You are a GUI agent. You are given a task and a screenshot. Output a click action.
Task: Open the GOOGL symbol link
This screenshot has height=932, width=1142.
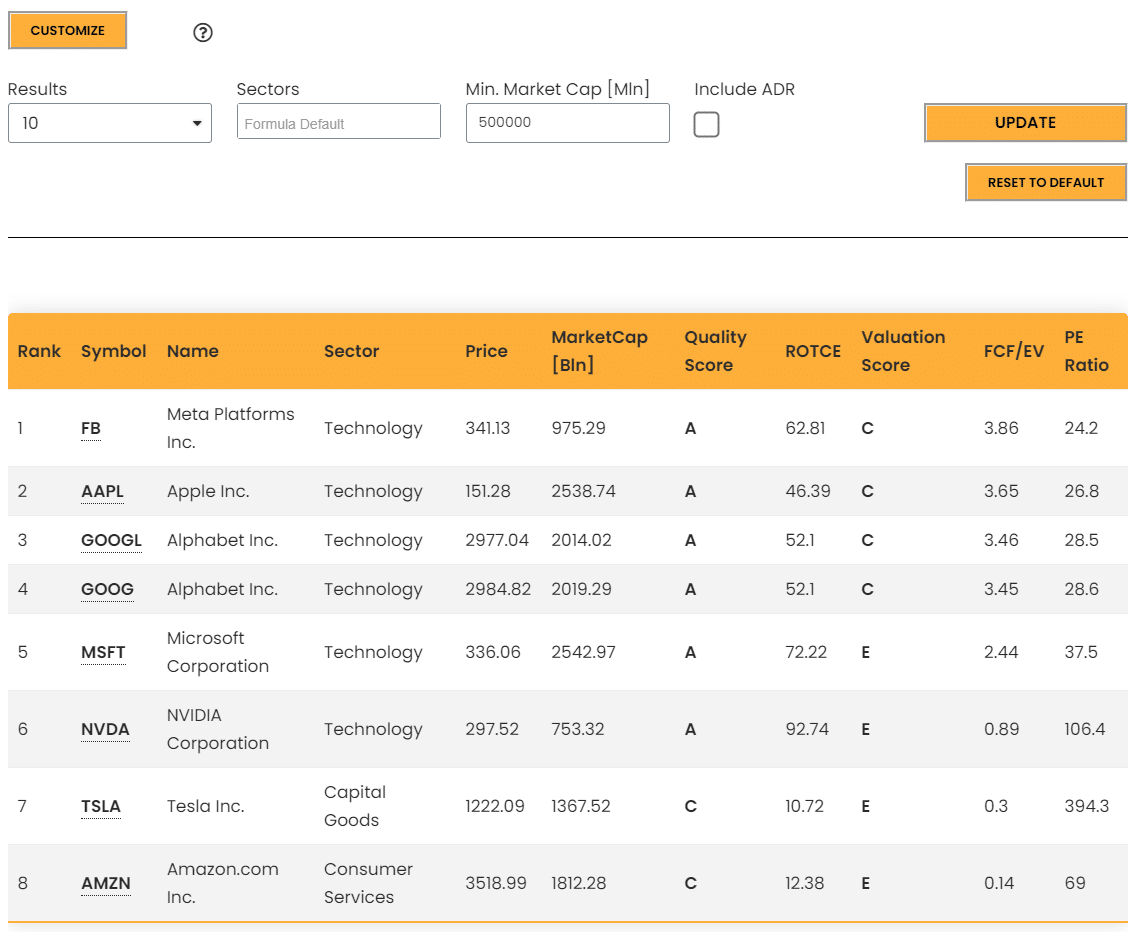111,540
